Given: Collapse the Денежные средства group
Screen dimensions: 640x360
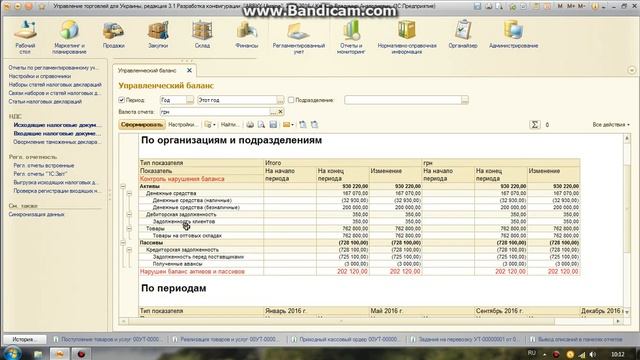Looking at the screenshot, I should coord(129,193).
